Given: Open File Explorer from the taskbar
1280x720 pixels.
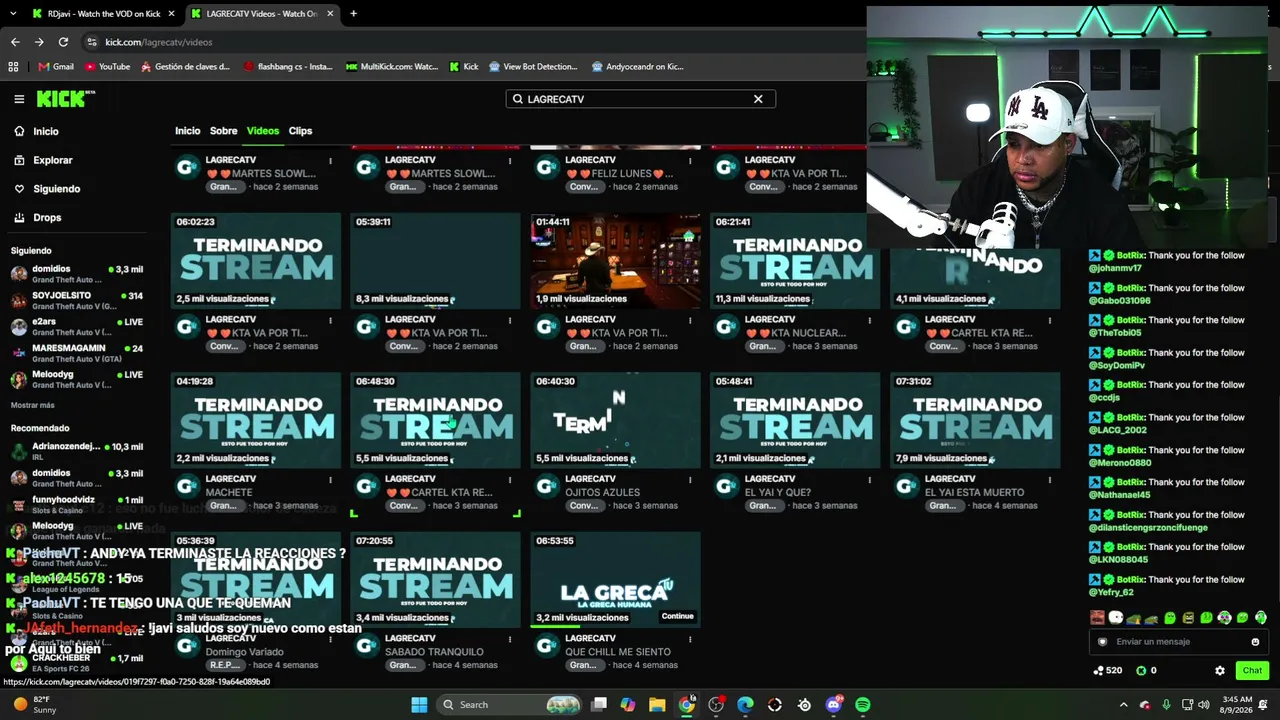Looking at the screenshot, I should 657,705.
